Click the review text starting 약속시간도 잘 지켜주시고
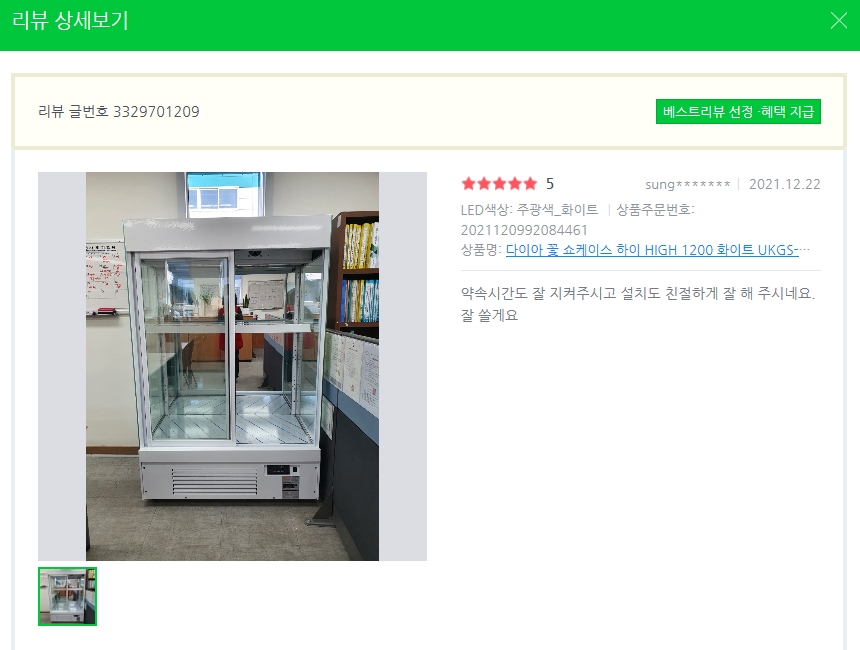The width and height of the screenshot is (860, 650). tap(638, 293)
